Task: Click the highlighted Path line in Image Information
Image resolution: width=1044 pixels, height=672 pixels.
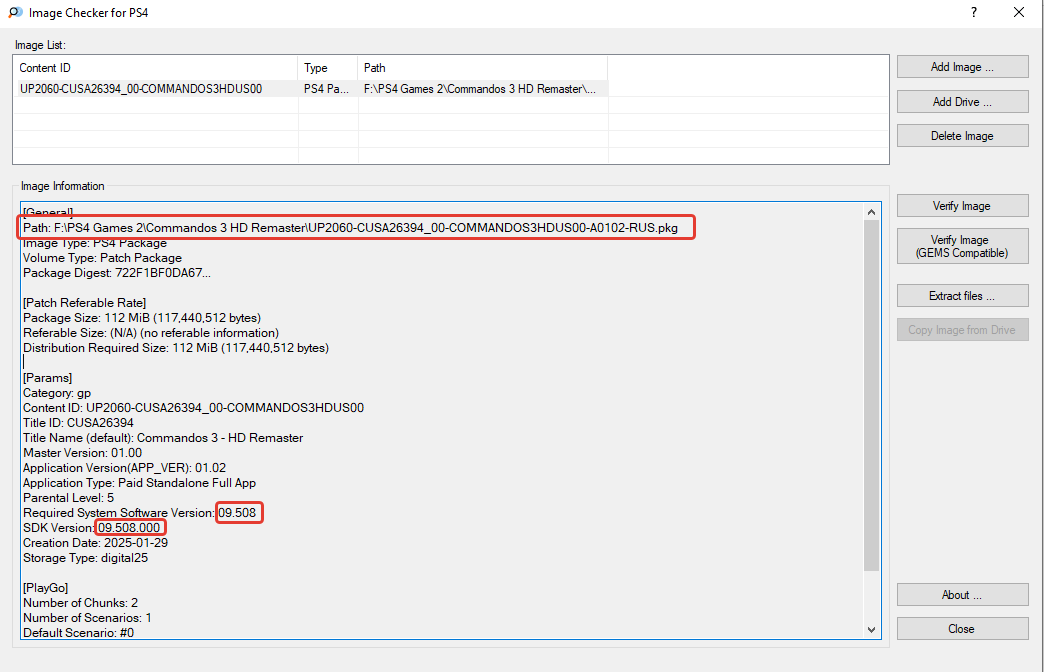Action: [x=357, y=228]
